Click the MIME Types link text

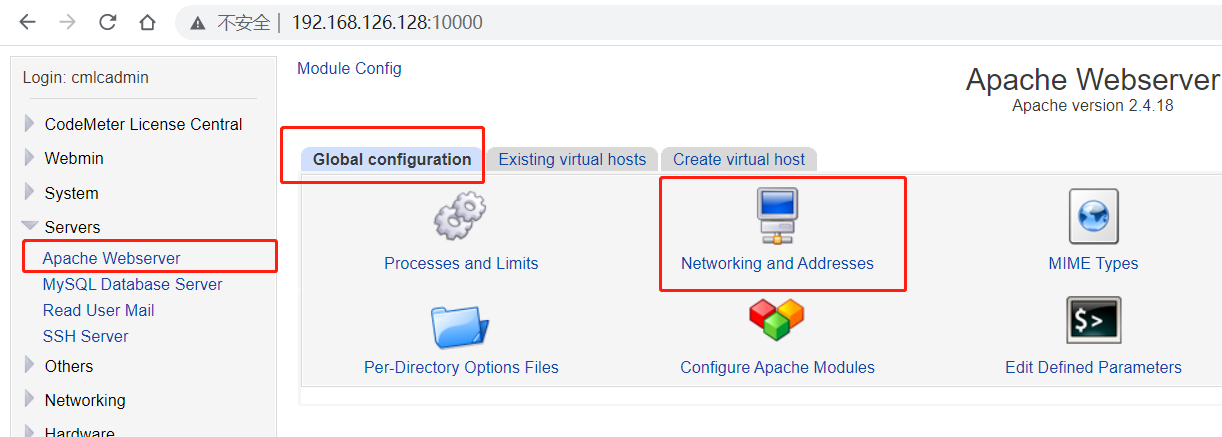[1093, 263]
